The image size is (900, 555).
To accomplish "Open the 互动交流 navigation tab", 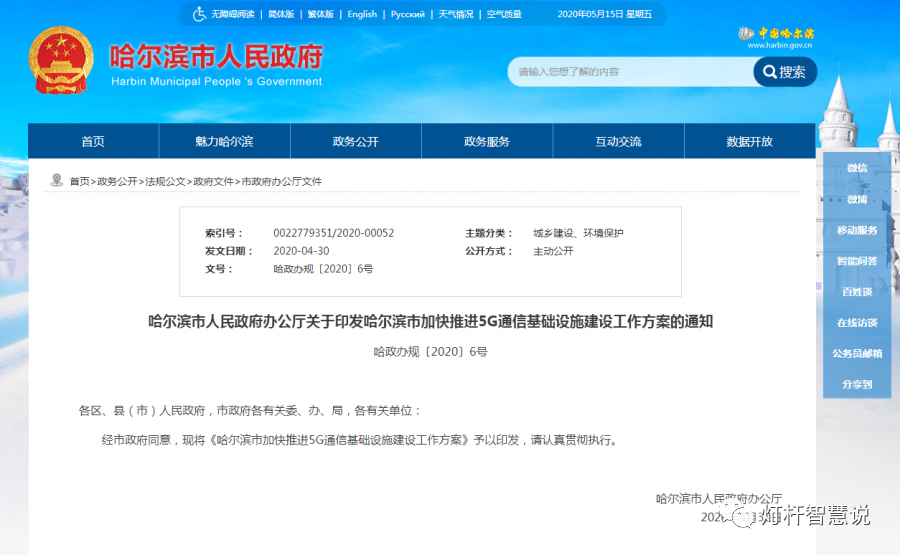I will tap(618, 141).
